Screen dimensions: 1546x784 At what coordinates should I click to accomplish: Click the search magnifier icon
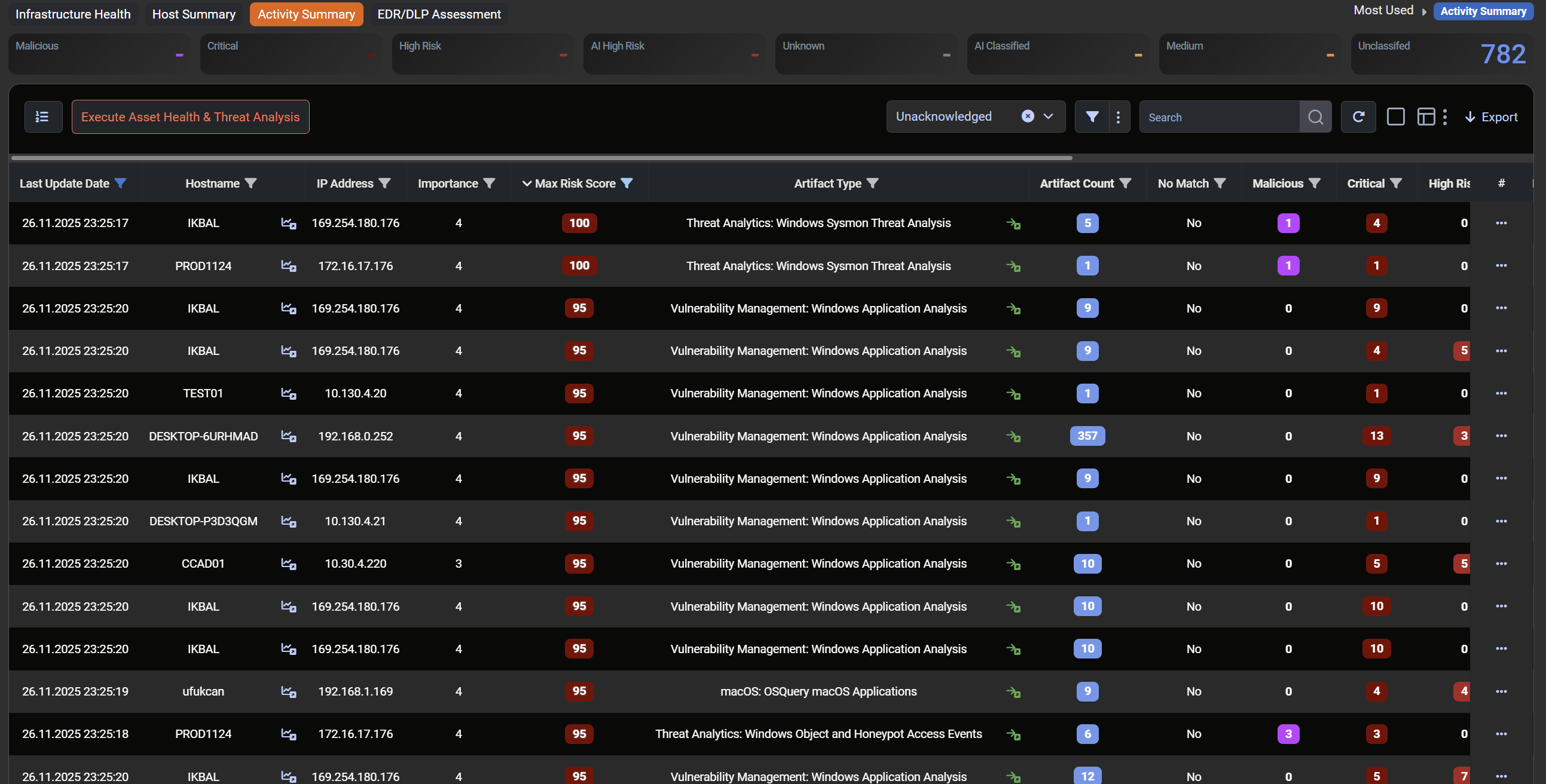point(1315,117)
